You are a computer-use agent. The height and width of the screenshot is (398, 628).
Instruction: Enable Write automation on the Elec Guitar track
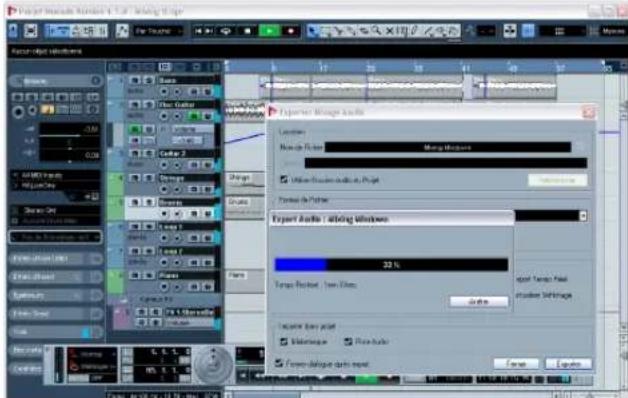coord(207,116)
